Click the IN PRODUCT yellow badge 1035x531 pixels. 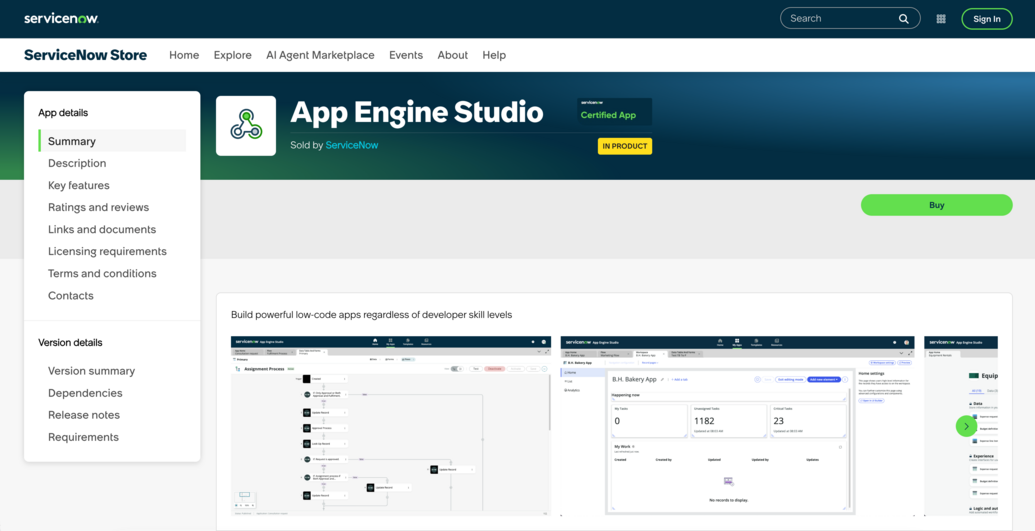[x=624, y=146]
